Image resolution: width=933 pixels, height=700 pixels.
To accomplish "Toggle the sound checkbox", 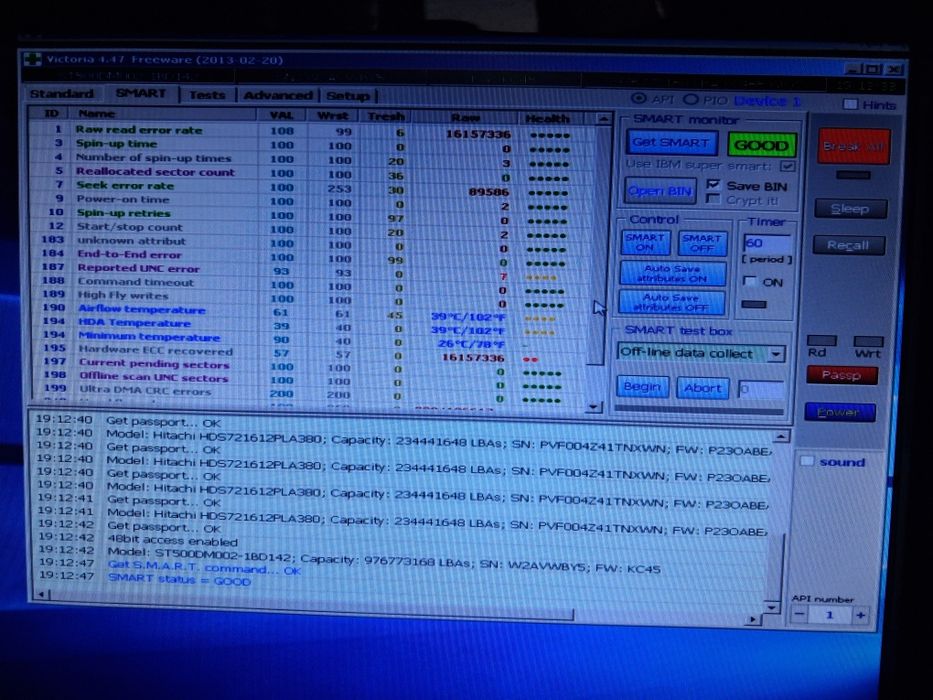I will 806,461.
